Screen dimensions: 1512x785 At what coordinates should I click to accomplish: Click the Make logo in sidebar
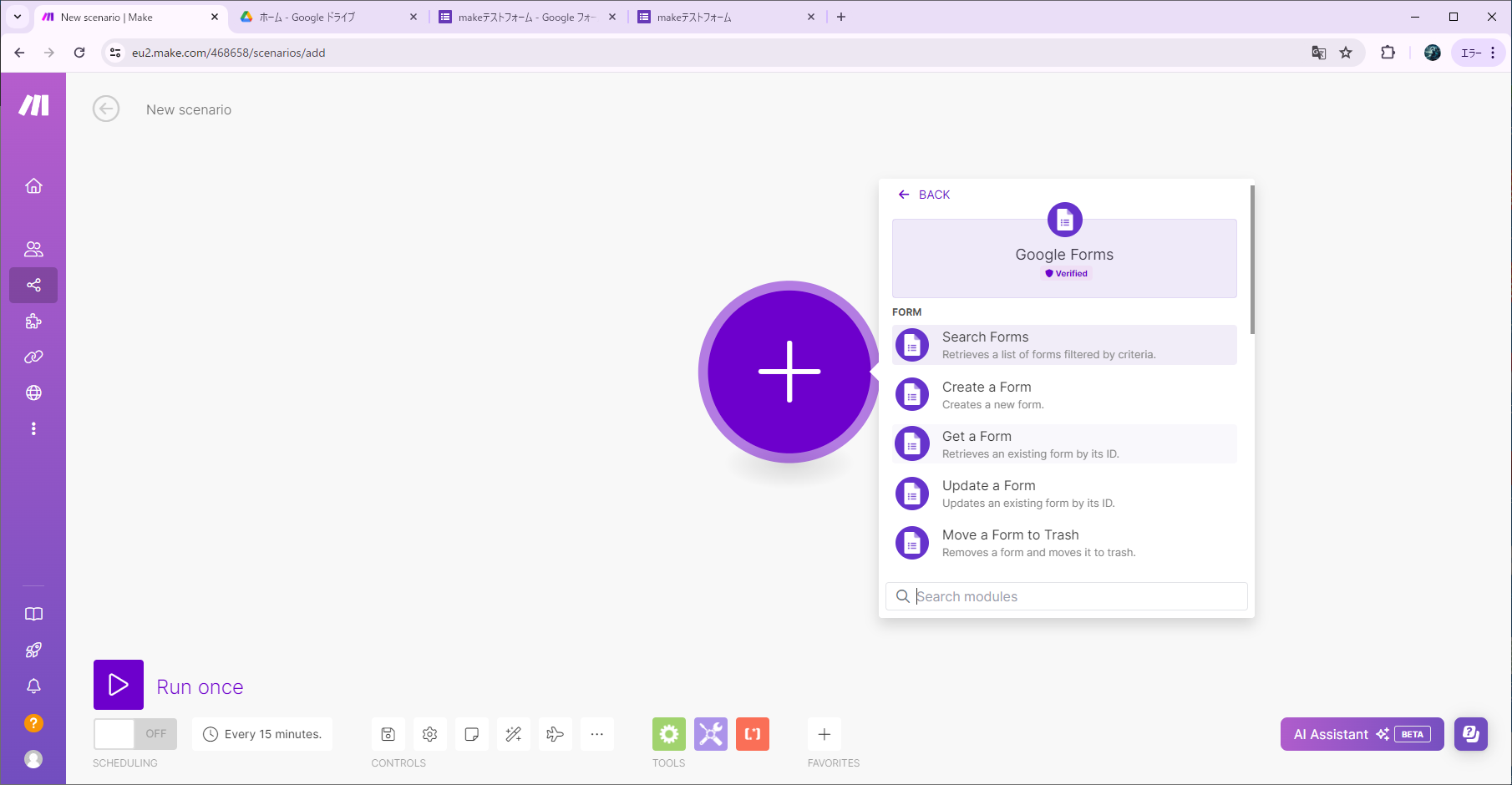tap(34, 105)
